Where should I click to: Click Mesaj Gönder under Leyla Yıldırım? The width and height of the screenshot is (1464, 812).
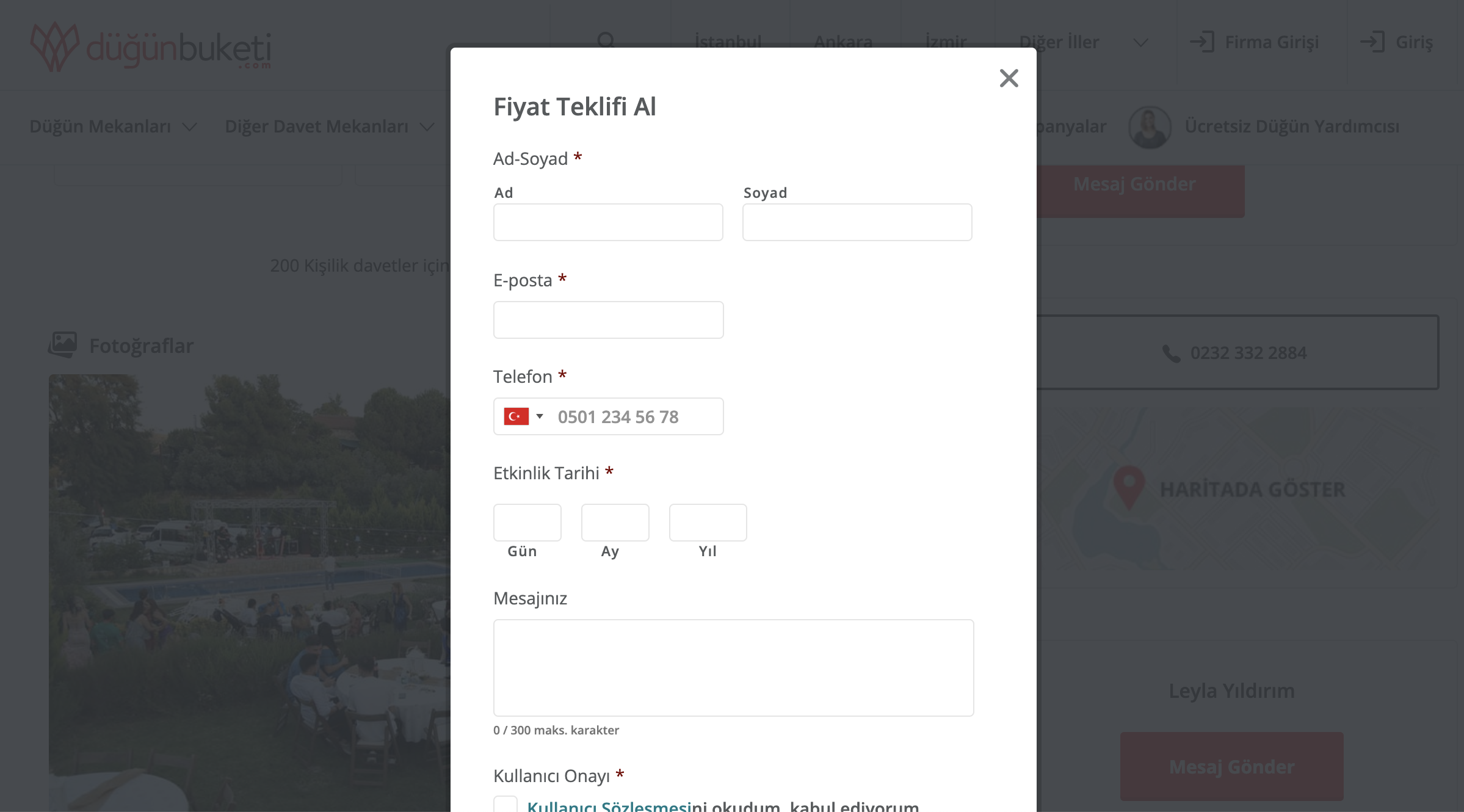click(1231, 767)
